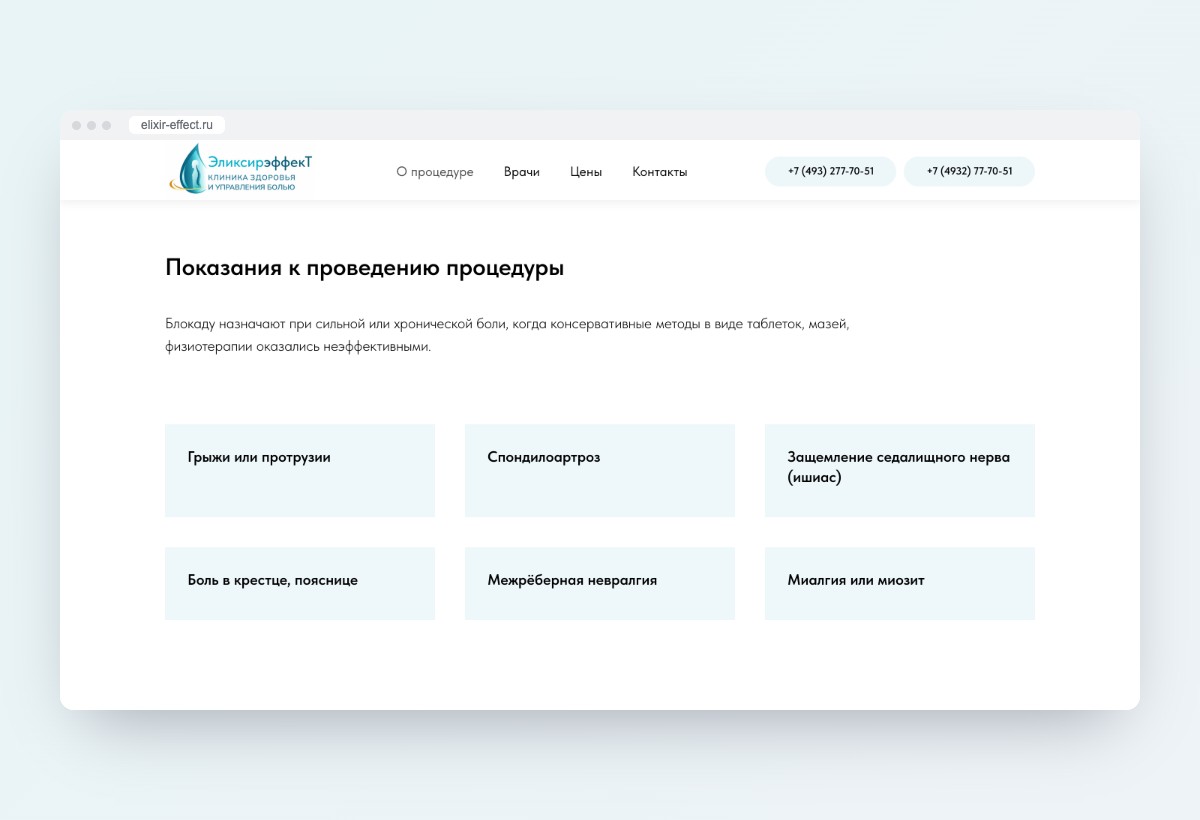Click the Межрёберная невралгия card
The image size is (1200, 820).
(x=600, y=583)
